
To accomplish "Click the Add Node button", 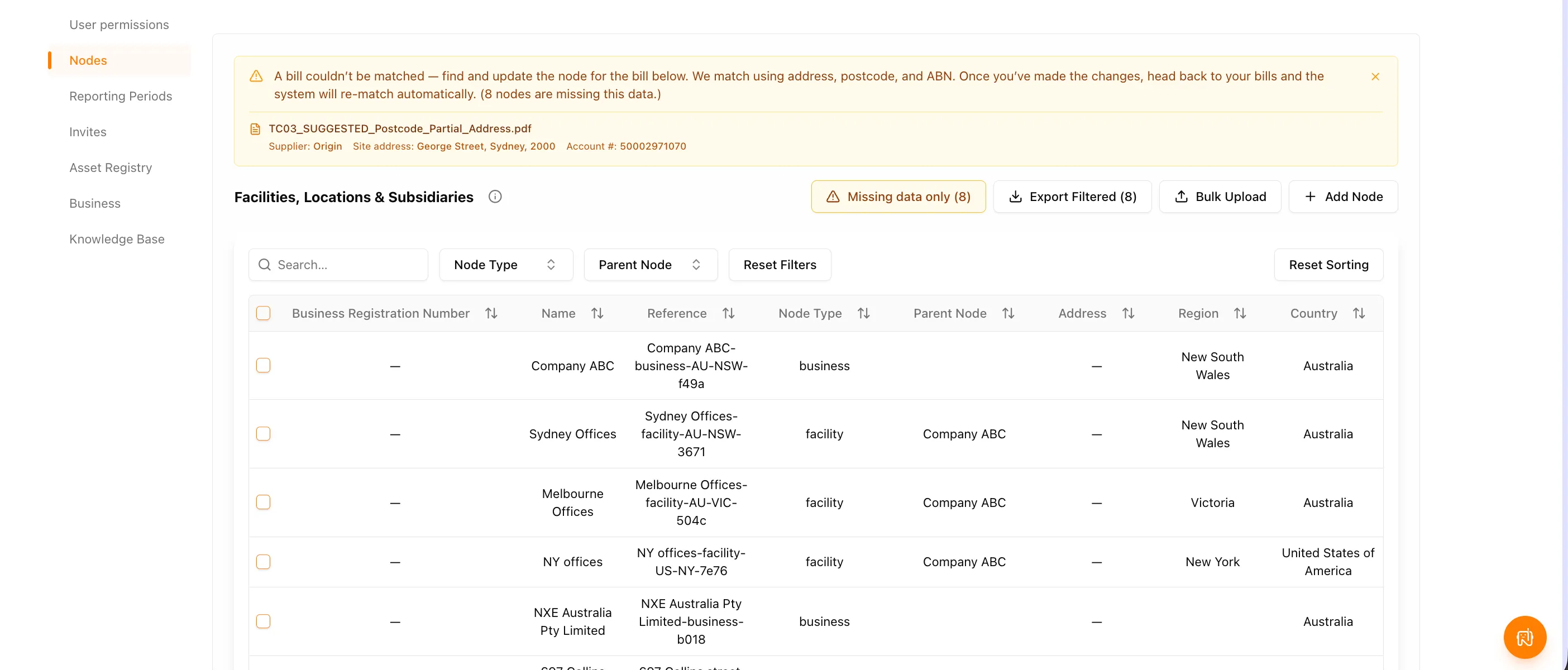I will (1343, 197).
